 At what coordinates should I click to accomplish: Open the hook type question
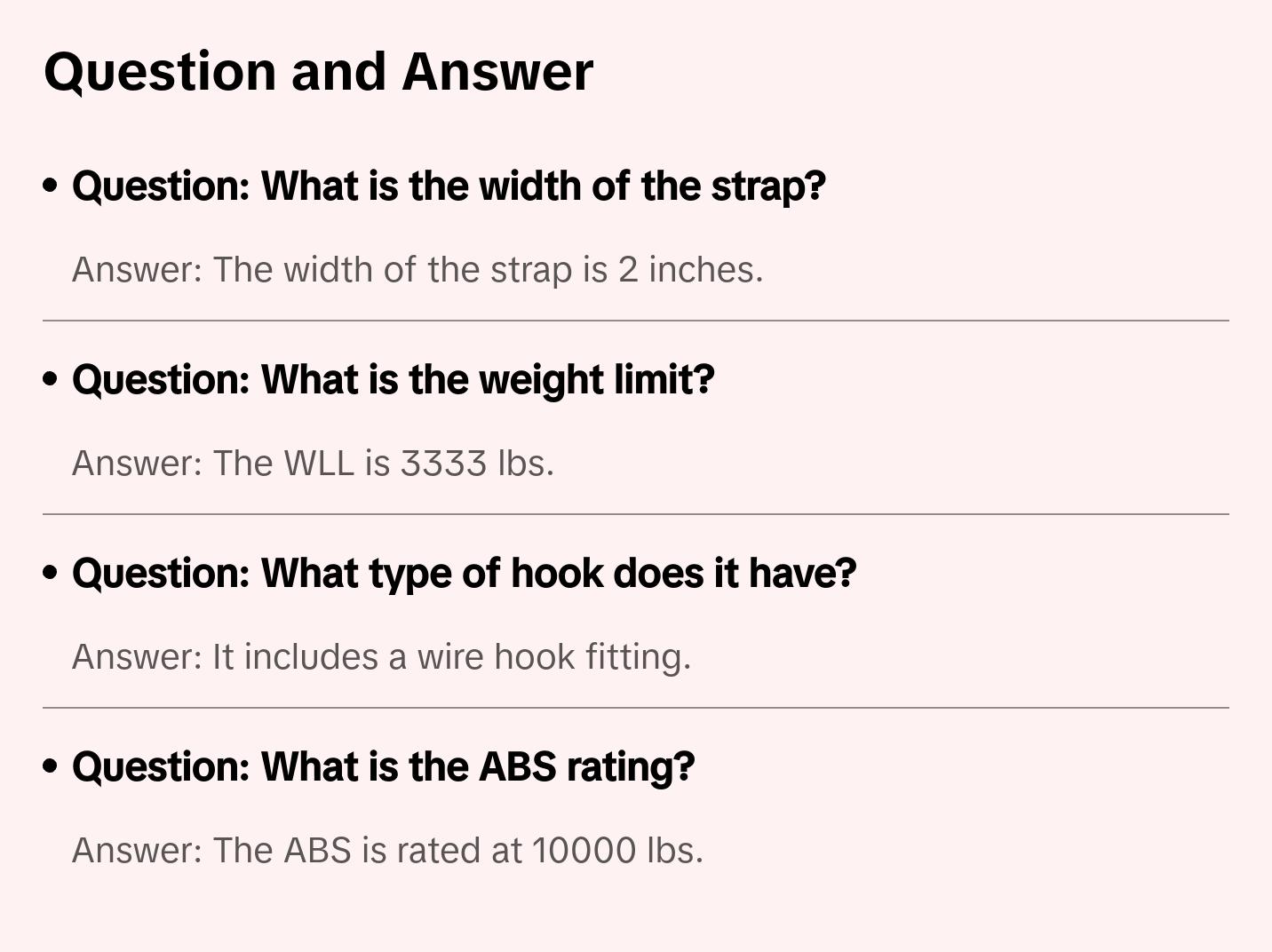pyautogui.click(x=464, y=574)
